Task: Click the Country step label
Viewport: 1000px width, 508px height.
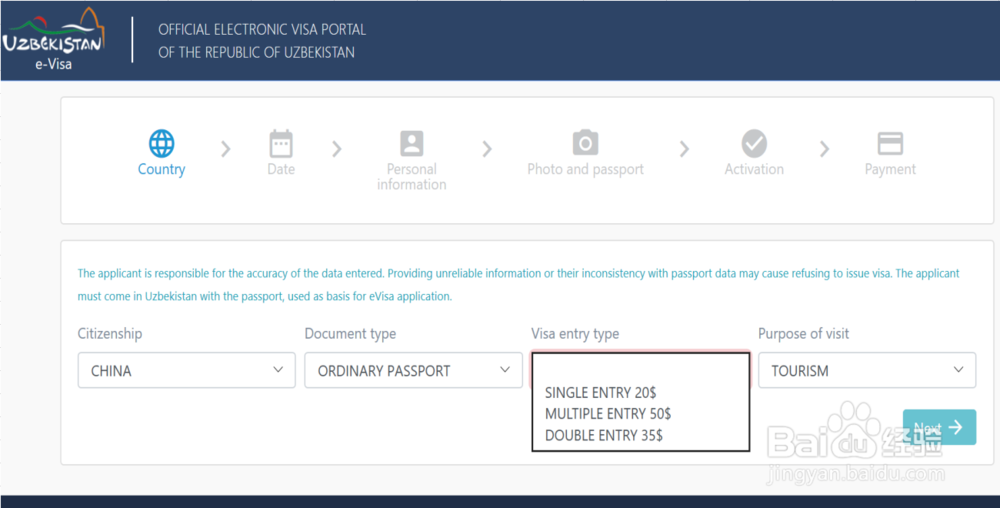Action: coord(161,170)
